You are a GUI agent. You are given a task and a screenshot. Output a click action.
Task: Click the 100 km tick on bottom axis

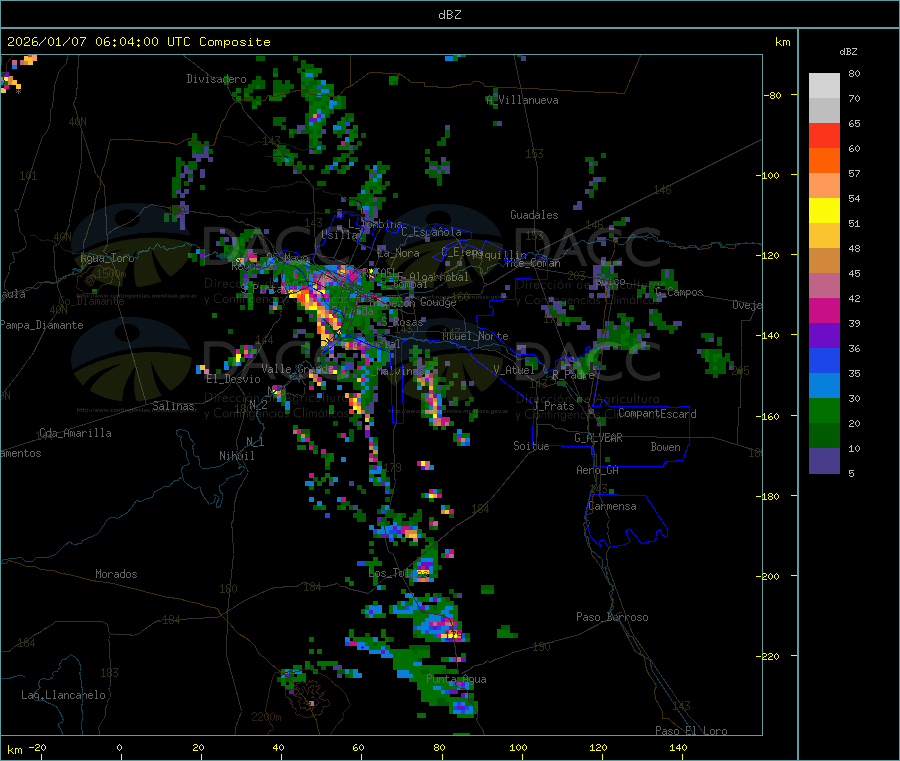coord(518,748)
